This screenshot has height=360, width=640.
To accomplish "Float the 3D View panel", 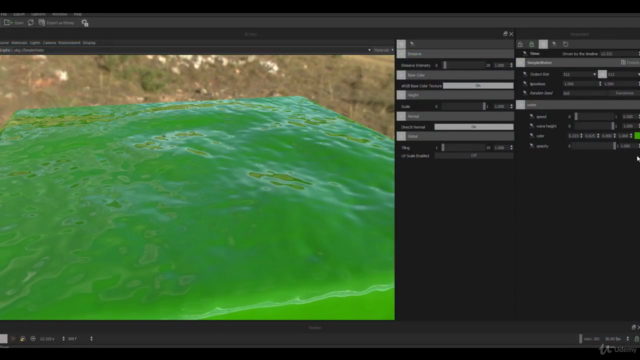I will [x=505, y=34].
